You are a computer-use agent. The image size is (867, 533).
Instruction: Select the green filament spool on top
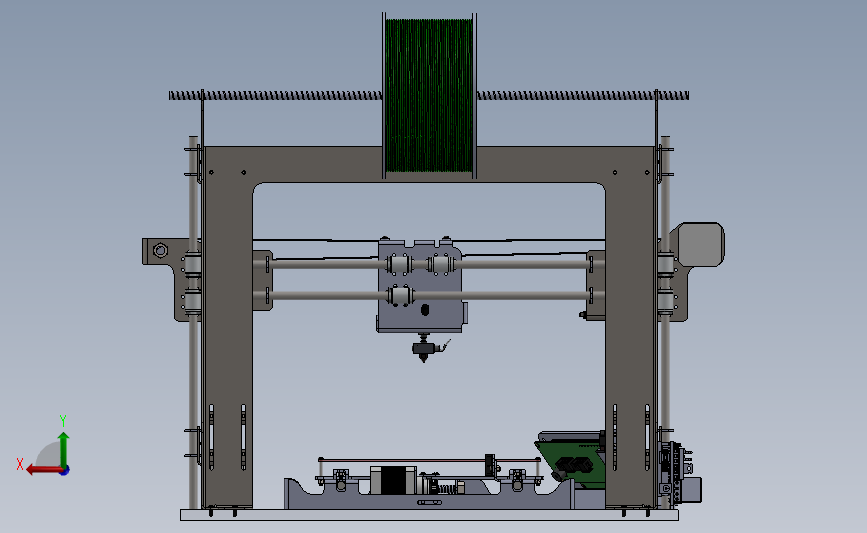tap(429, 96)
